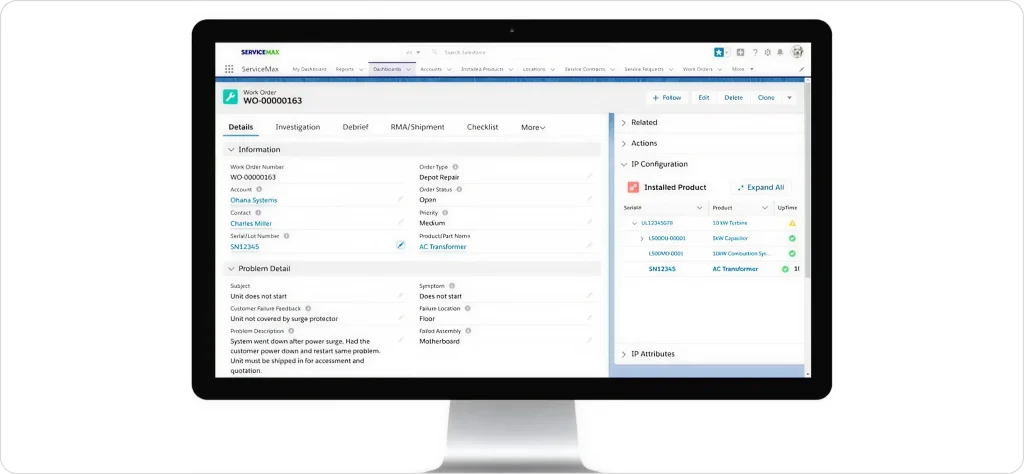The image size is (1024, 474).
Task: Click the Edit button
Action: [x=703, y=97]
